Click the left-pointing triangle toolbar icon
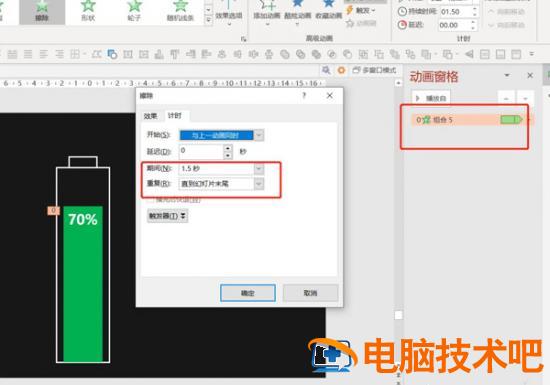 coord(469,54)
